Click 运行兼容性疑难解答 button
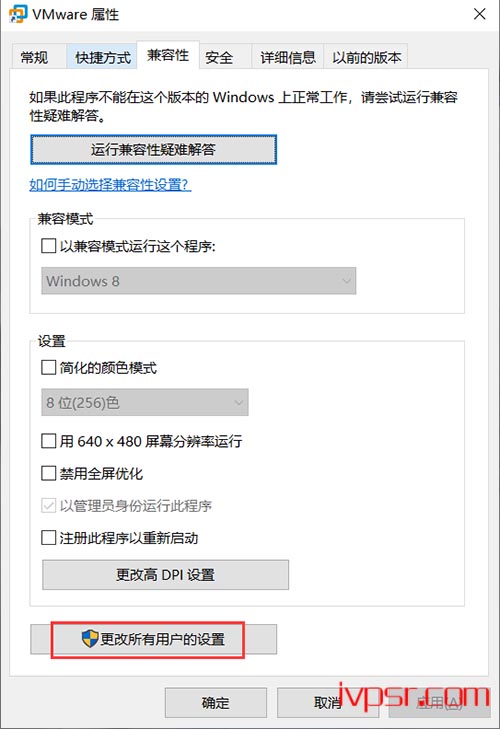 point(153,150)
